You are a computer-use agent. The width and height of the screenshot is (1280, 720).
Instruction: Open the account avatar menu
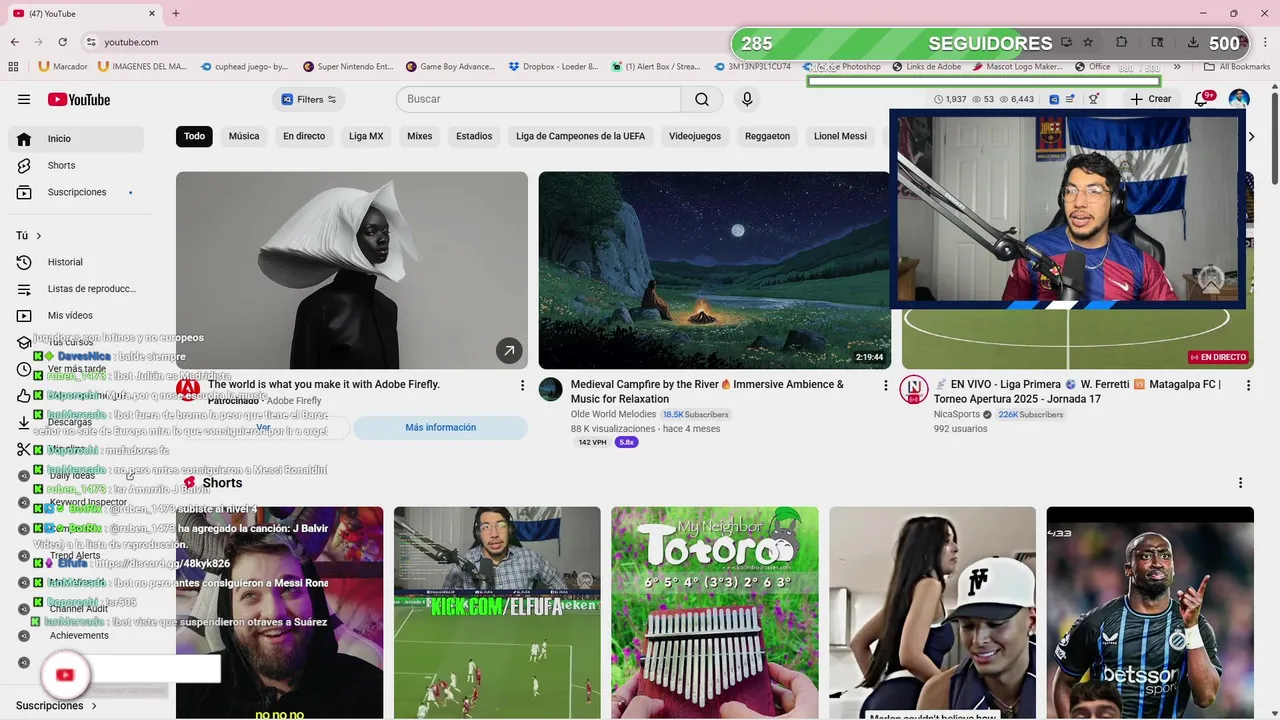[1239, 99]
